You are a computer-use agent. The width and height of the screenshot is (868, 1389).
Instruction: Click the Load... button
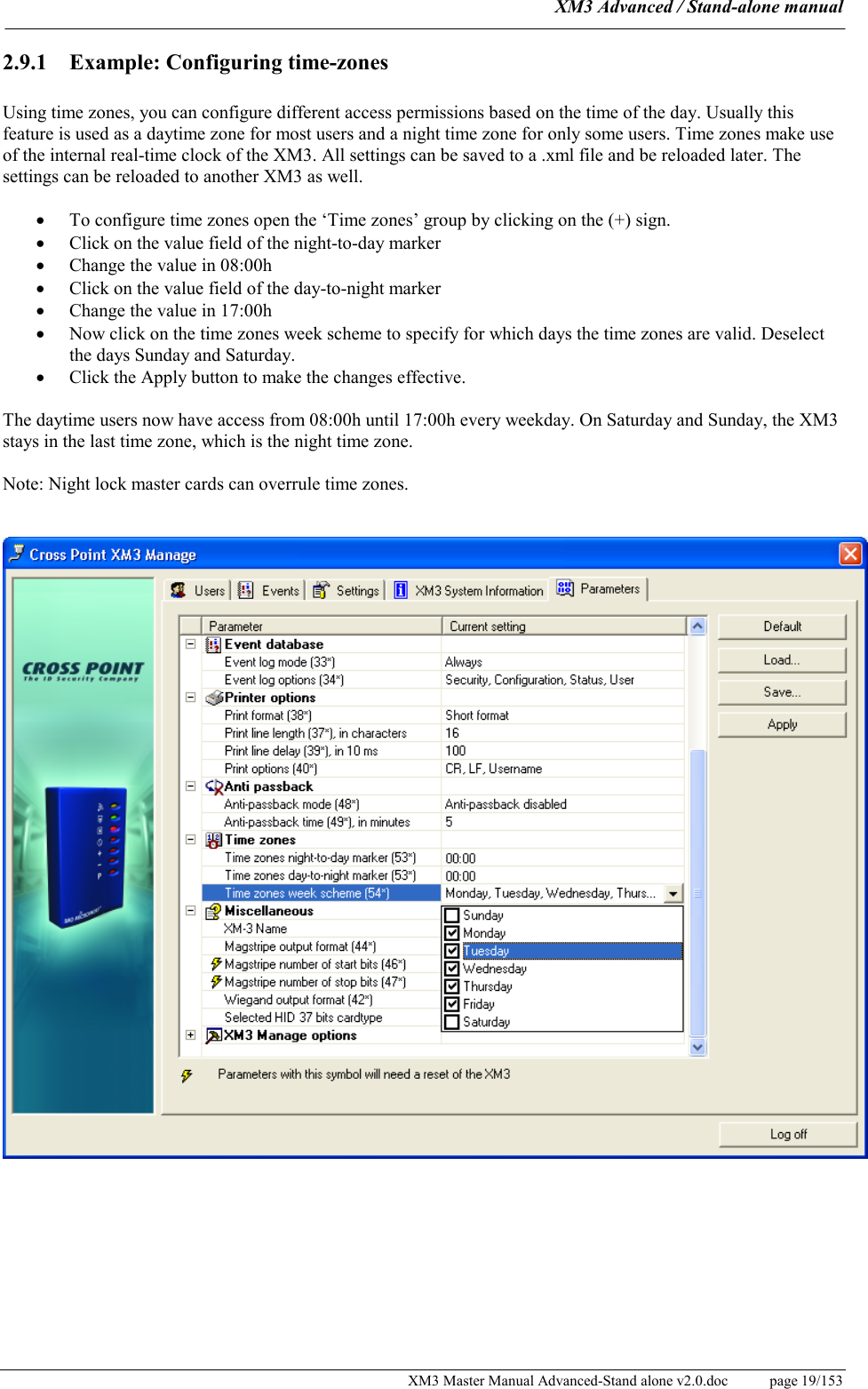click(x=782, y=659)
